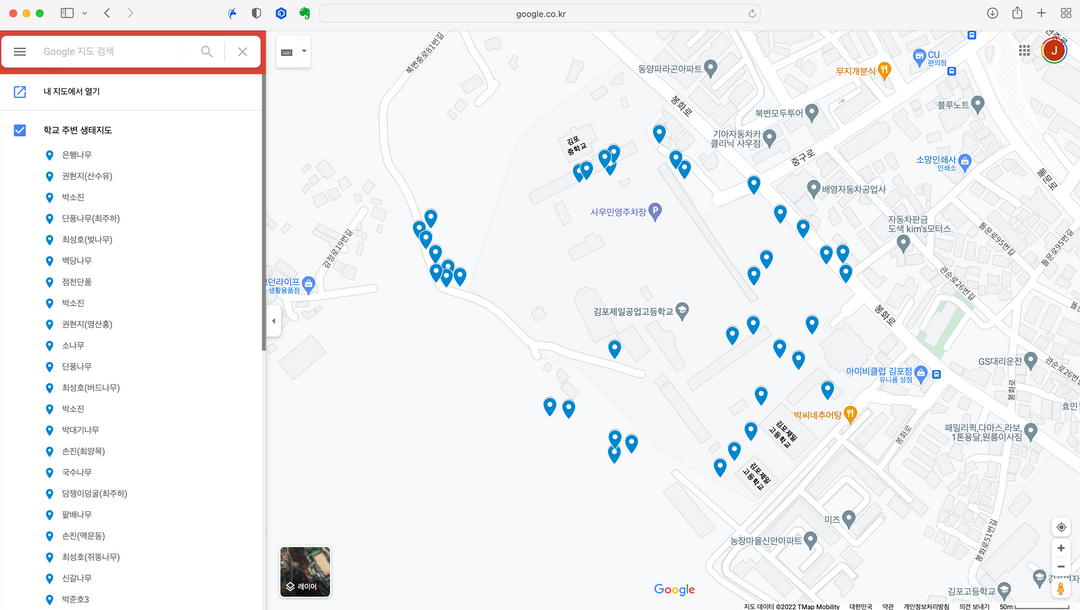Click the 김포제일공업고등학교 school marker

(682, 311)
